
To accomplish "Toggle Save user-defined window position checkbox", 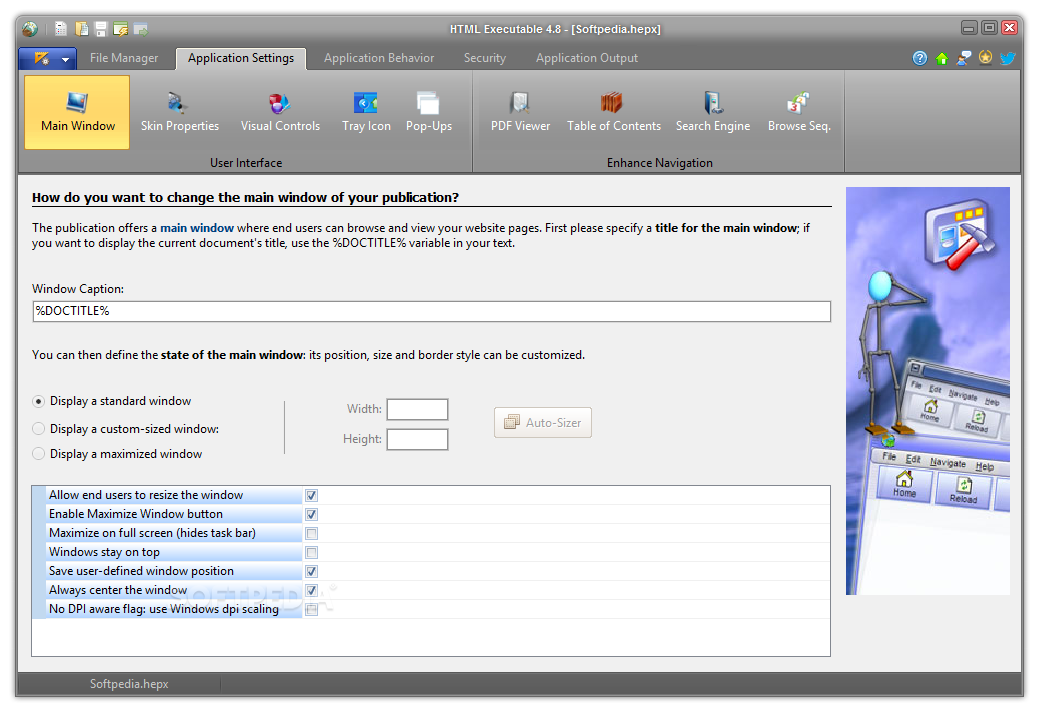I will pos(311,572).
